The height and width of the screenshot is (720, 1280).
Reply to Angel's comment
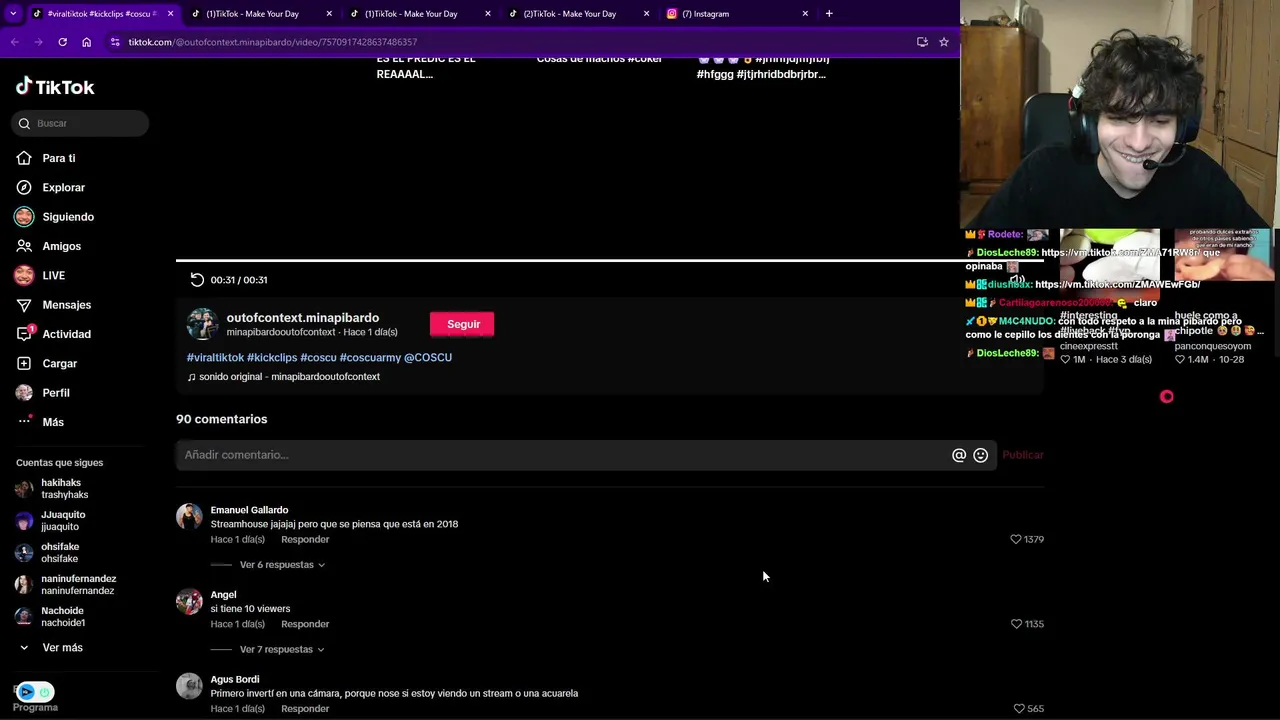[x=305, y=624]
